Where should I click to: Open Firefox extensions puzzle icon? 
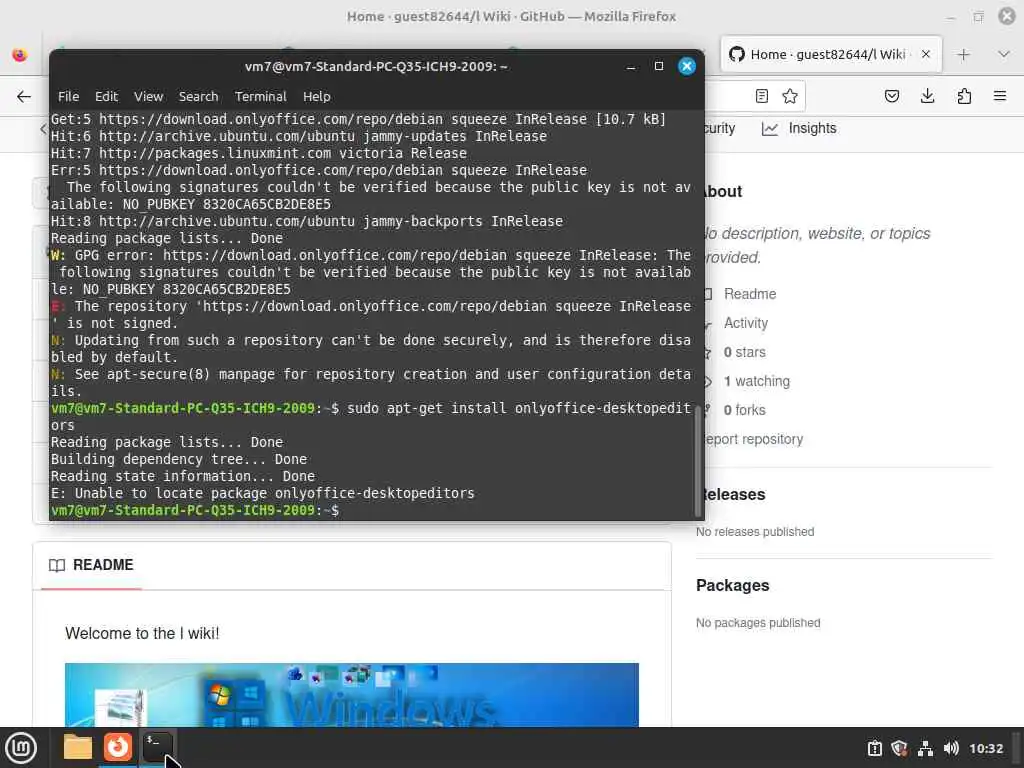964,97
